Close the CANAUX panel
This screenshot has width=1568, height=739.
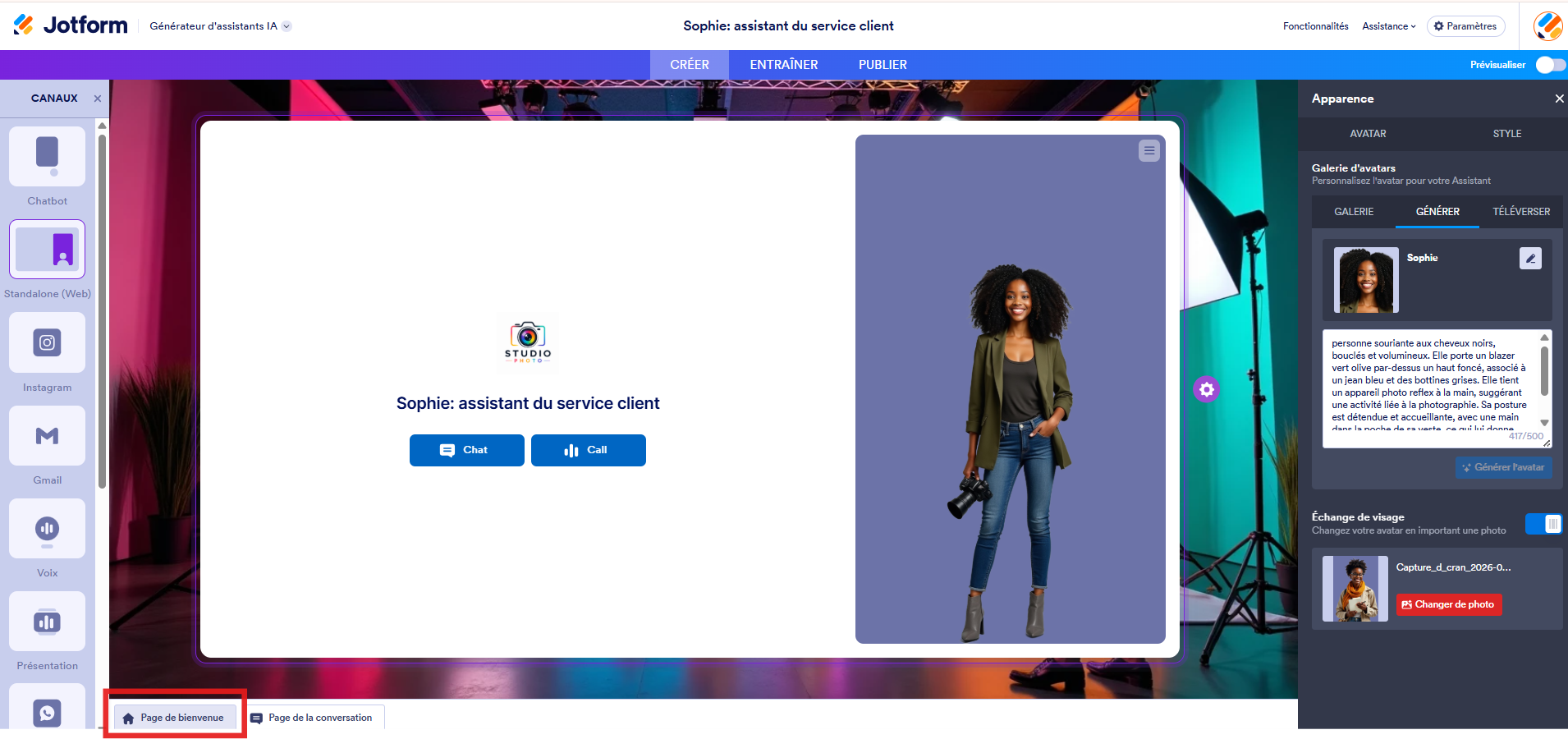tap(98, 99)
